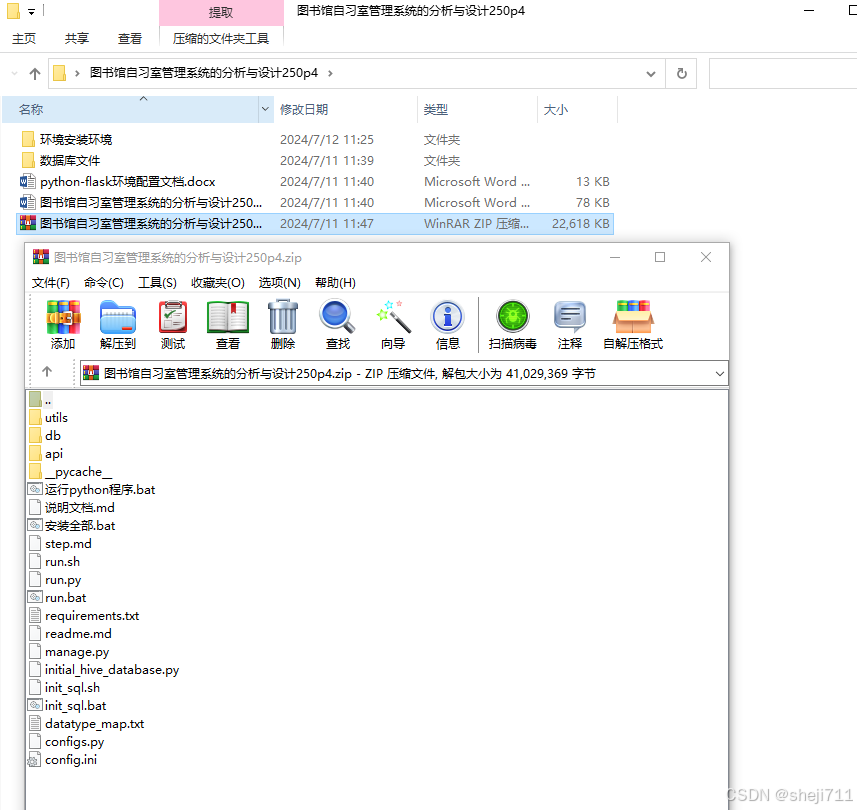Screen dimensions: 857x810
Task: Click the 提取 extraction ribbon button
Action: (x=220, y=12)
